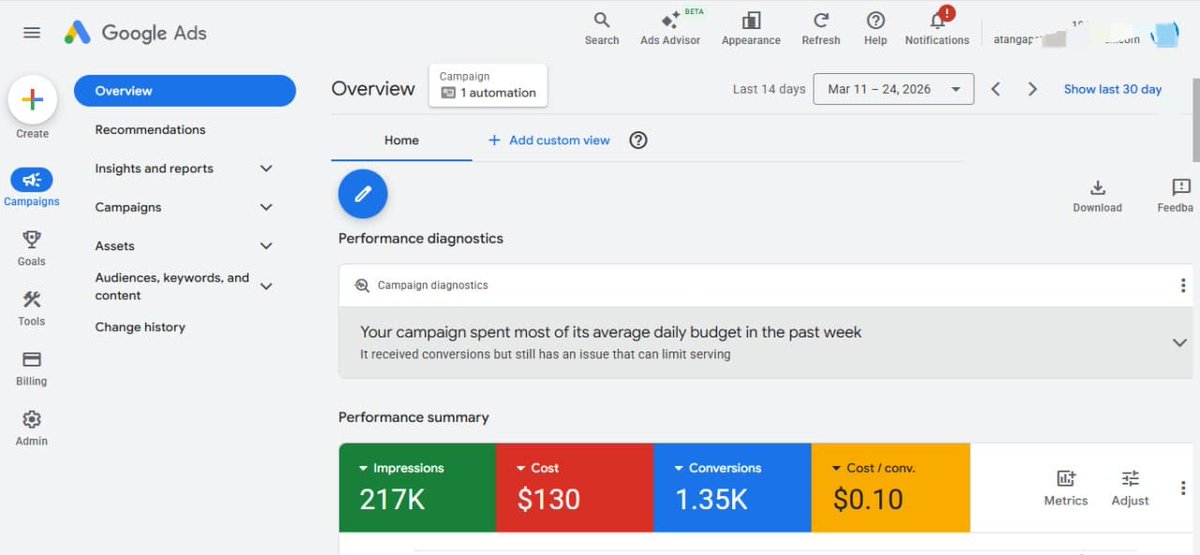Click the $130 cost value
1200x555 pixels.
548,499
